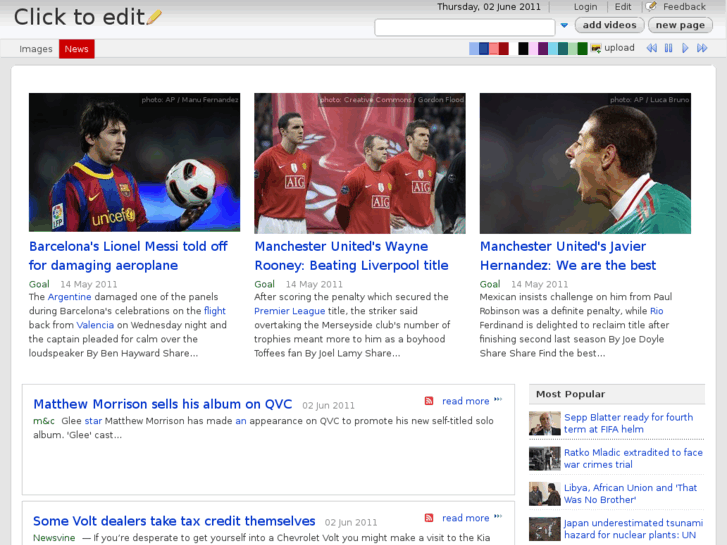The image size is (727, 545).
Task: Open the Lionel Messi told off headline
Action: click(x=128, y=256)
